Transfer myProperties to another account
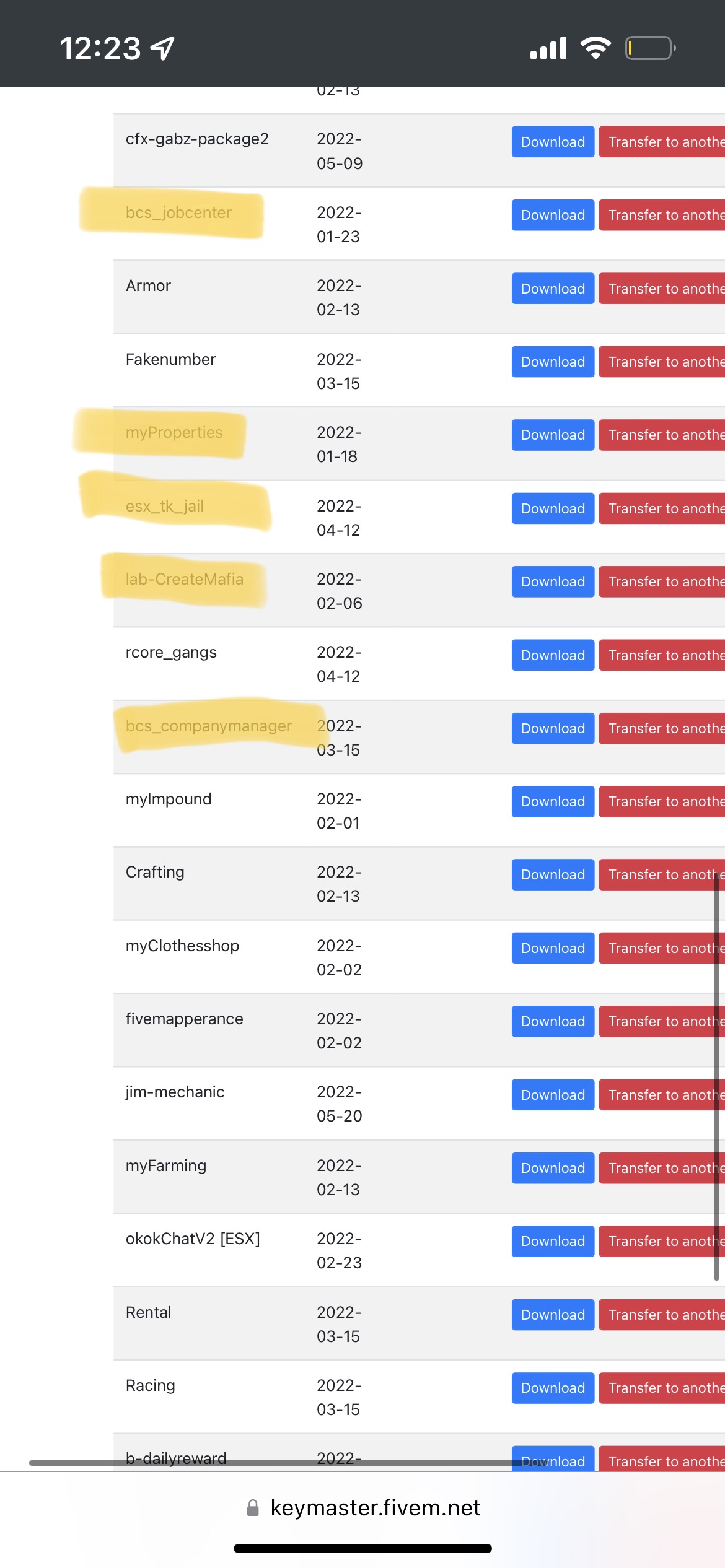 pos(662,435)
